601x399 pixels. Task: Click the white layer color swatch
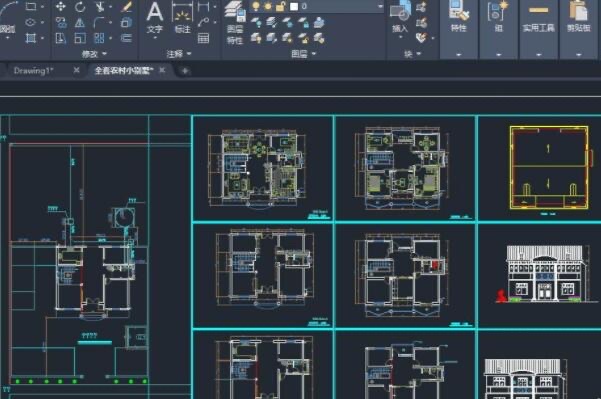(294, 7)
